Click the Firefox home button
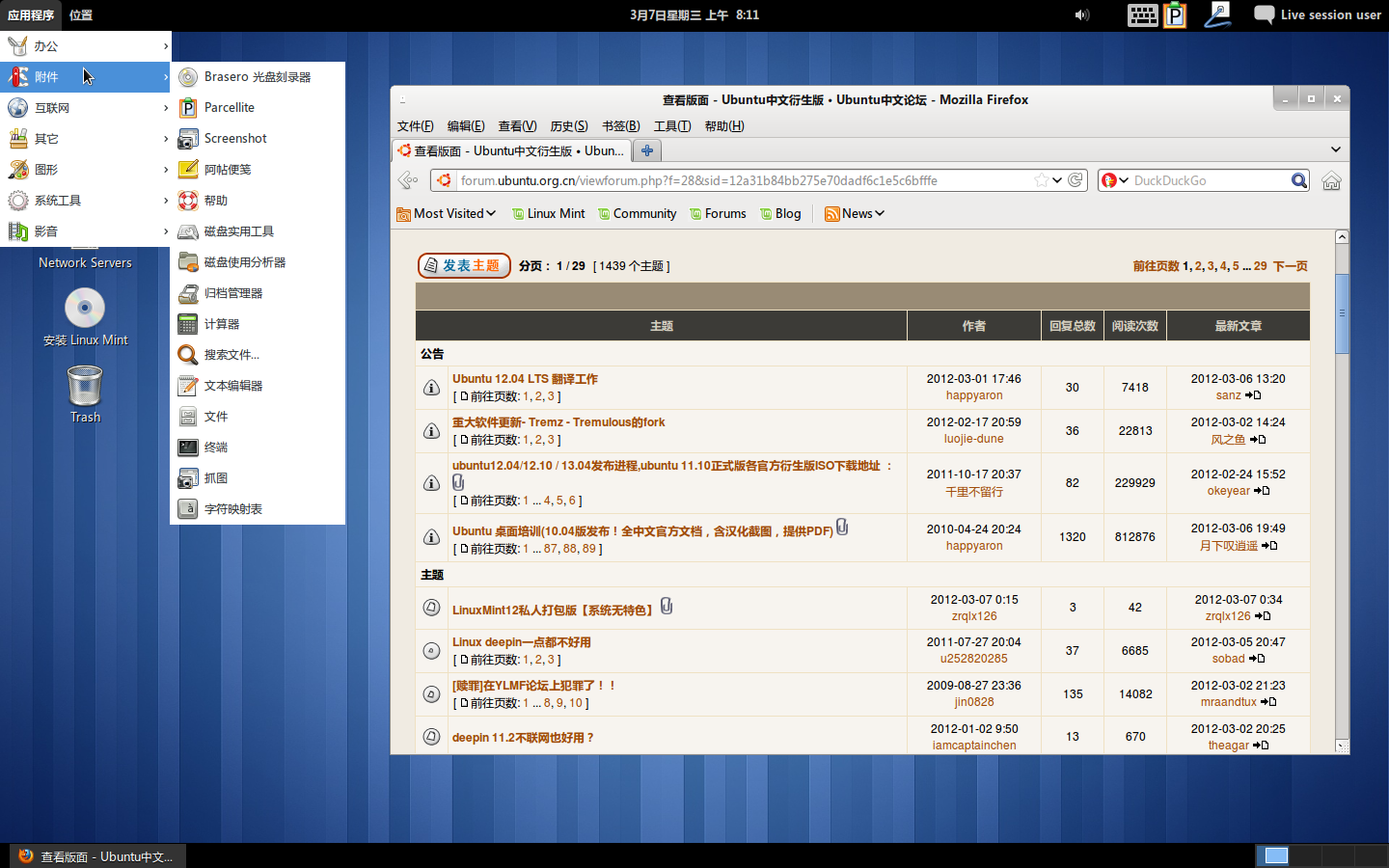This screenshot has width=1389, height=868. 1331,180
